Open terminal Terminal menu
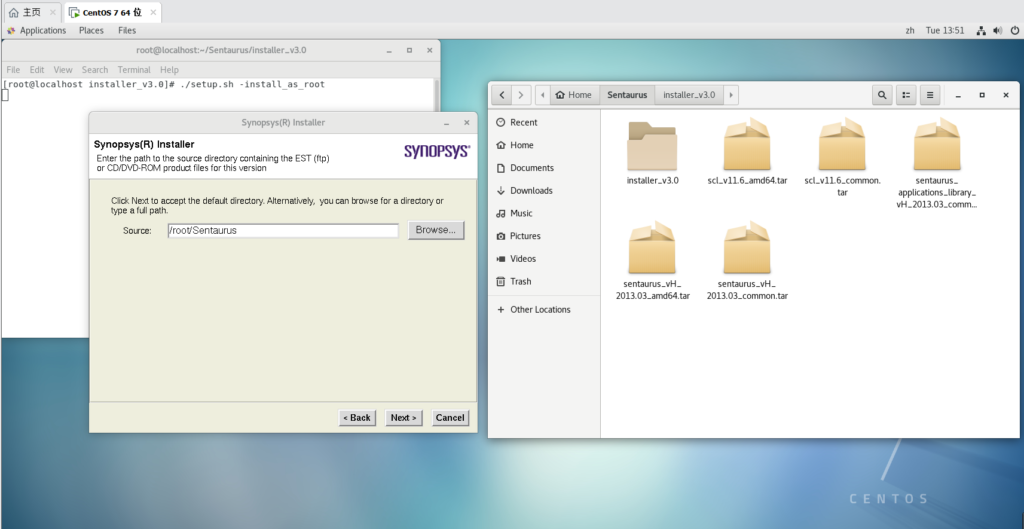This screenshot has width=1024, height=529. 134,70
